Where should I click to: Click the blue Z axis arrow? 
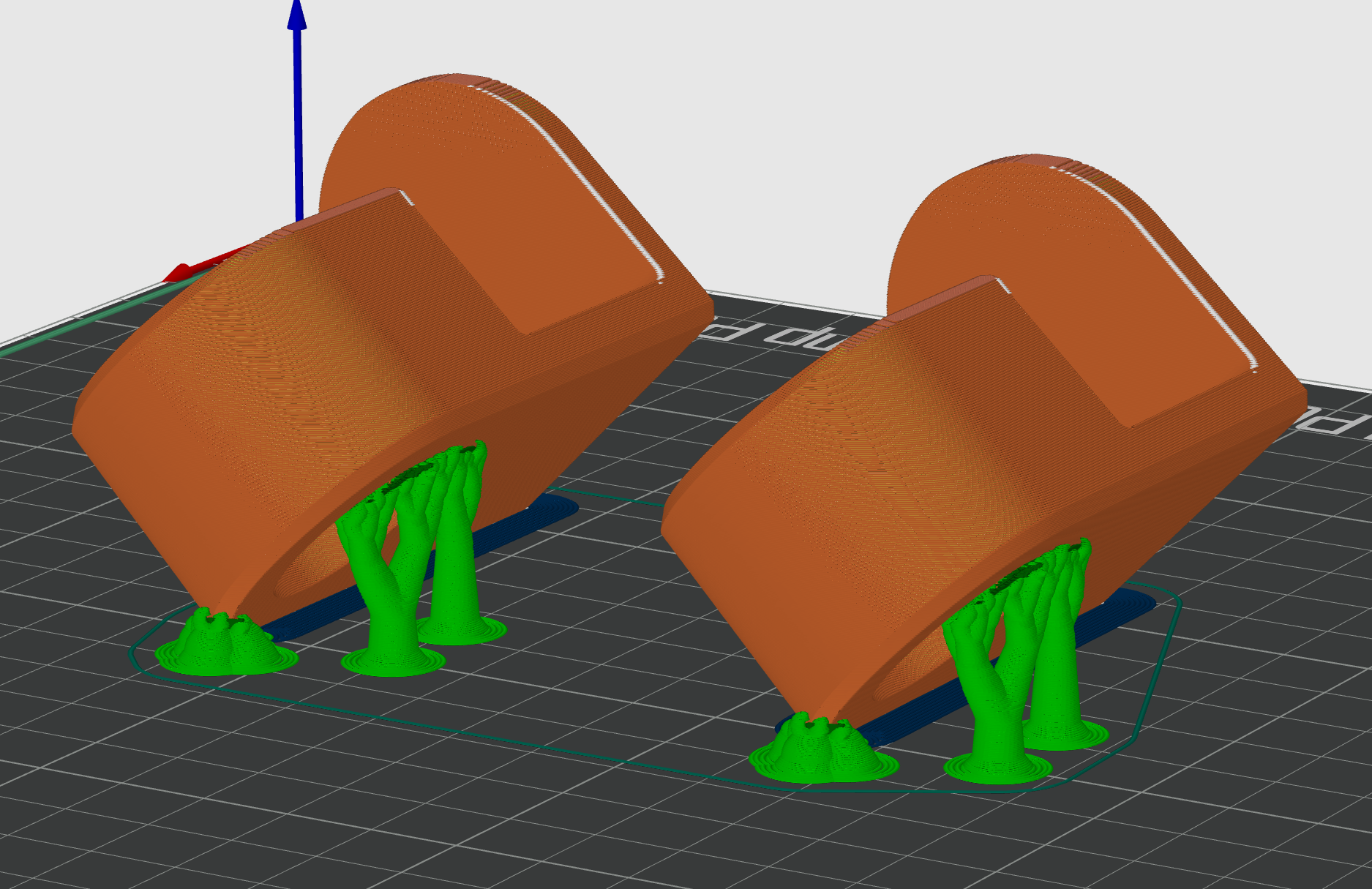pos(297,110)
